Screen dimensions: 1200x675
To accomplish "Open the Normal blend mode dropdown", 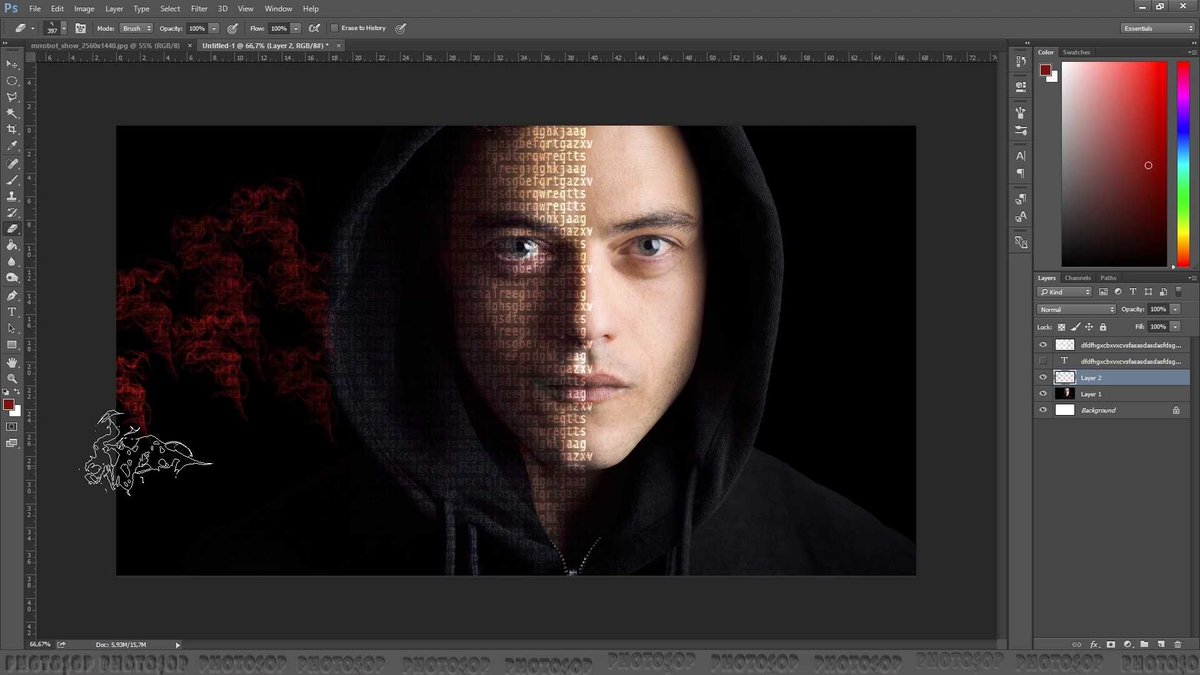I will coord(1076,309).
